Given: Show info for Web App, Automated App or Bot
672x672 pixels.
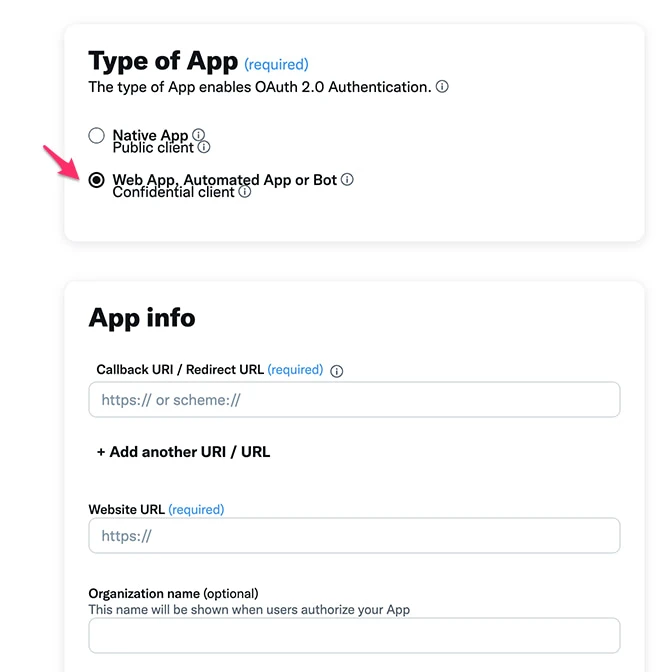Looking at the screenshot, I should [347, 180].
